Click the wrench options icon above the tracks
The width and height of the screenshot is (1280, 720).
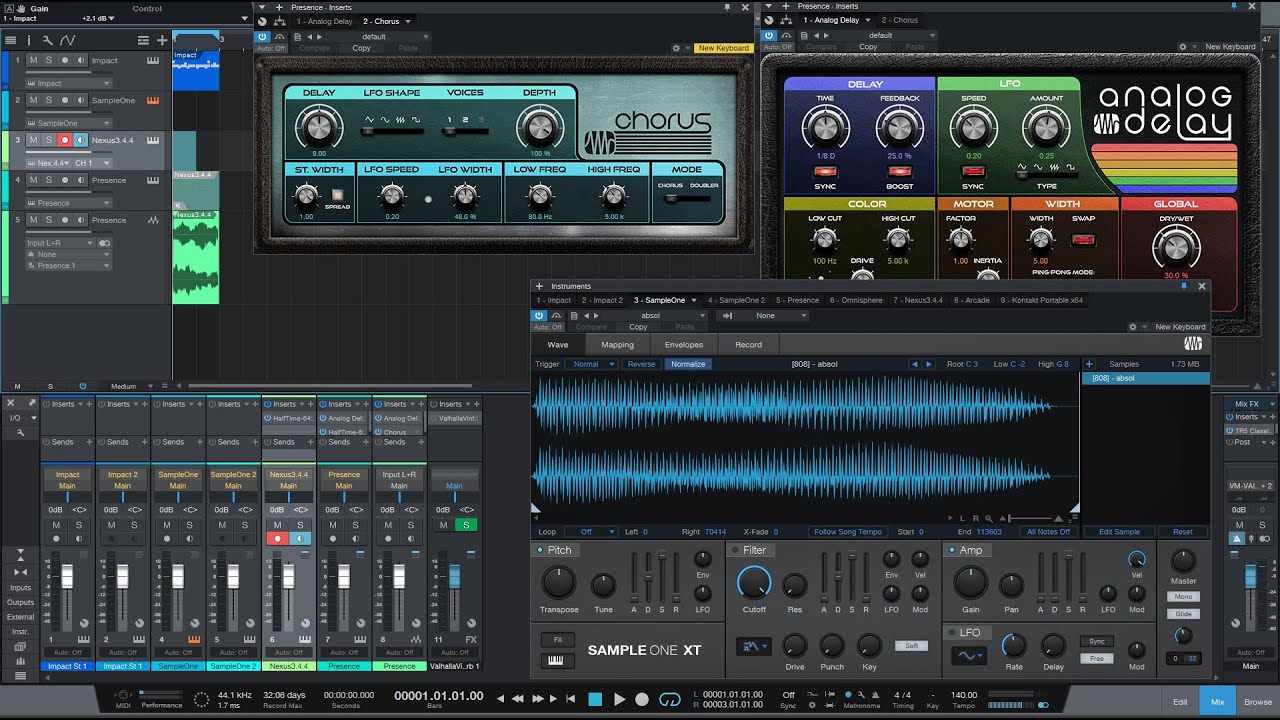pyautogui.click(x=47, y=40)
